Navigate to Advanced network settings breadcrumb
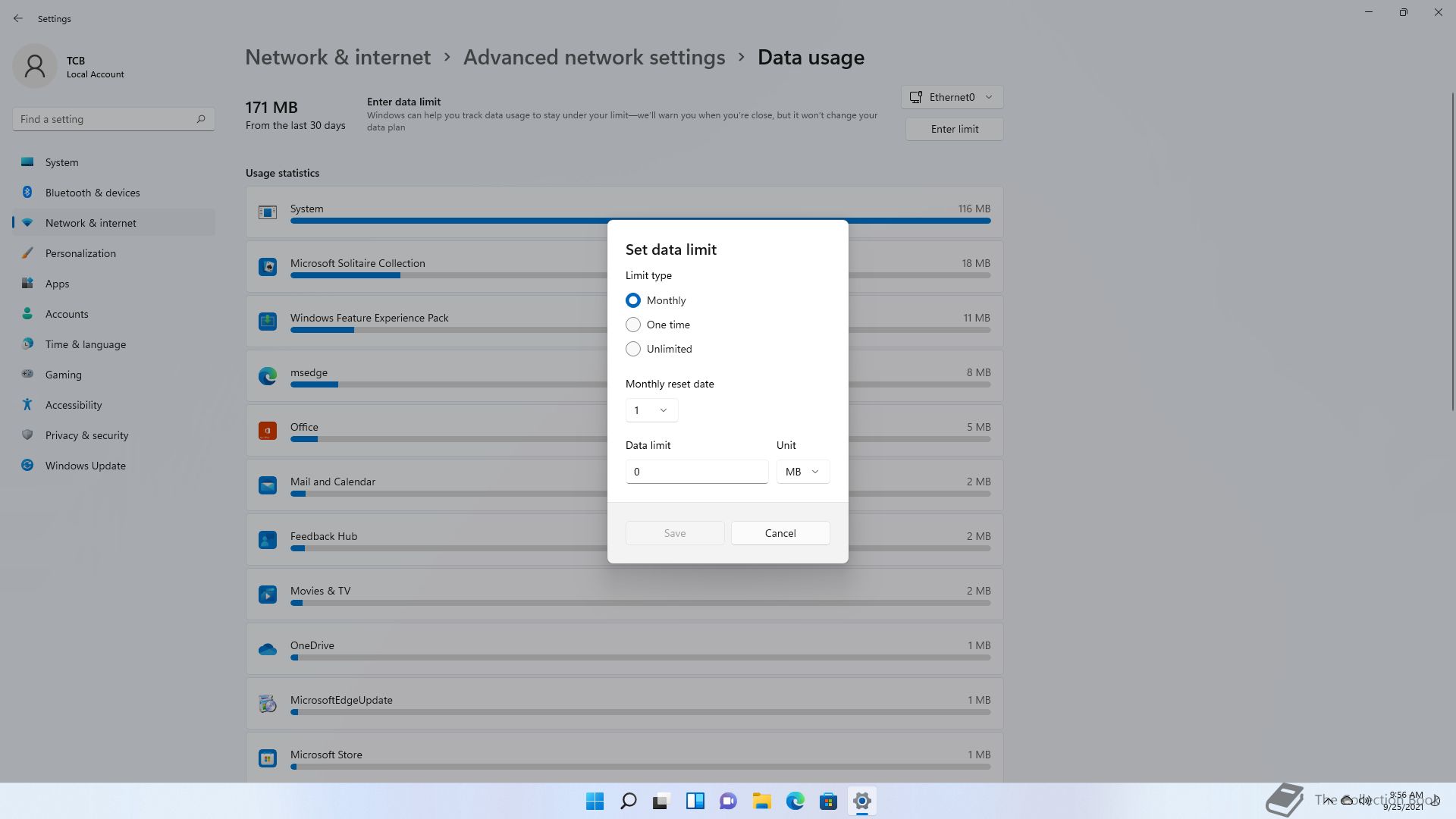 594,57
